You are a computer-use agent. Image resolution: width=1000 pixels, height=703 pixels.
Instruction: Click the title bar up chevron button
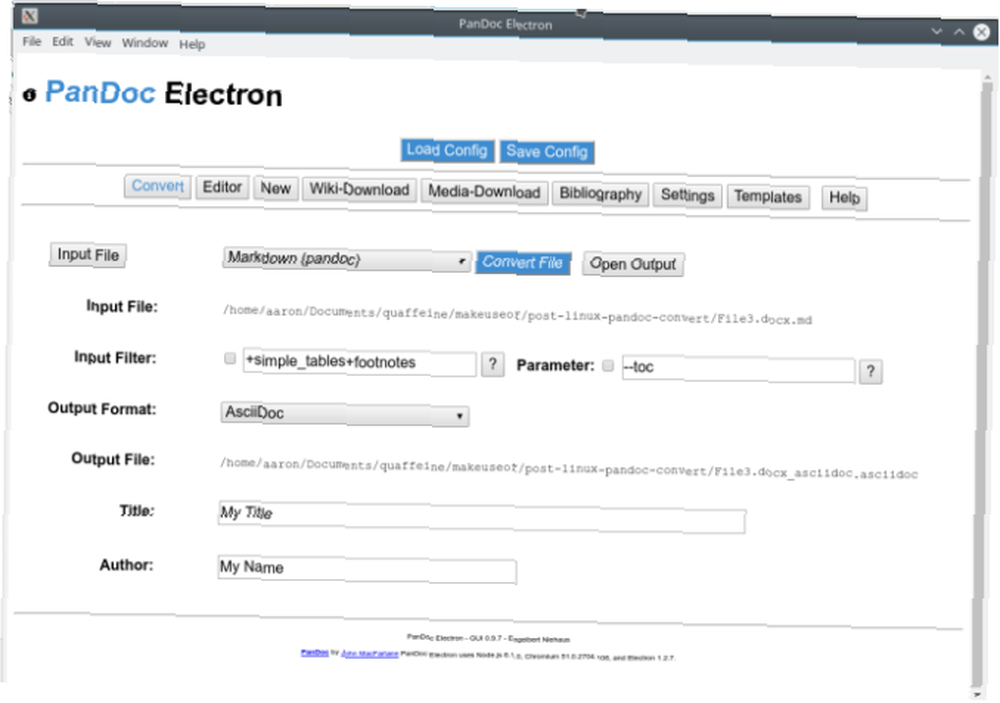point(959,32)
